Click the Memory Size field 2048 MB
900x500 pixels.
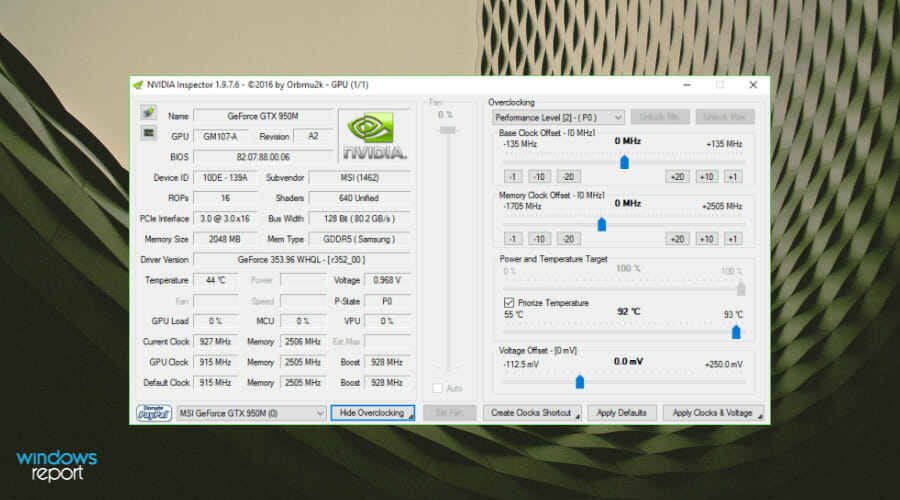[x=225, y=239]
